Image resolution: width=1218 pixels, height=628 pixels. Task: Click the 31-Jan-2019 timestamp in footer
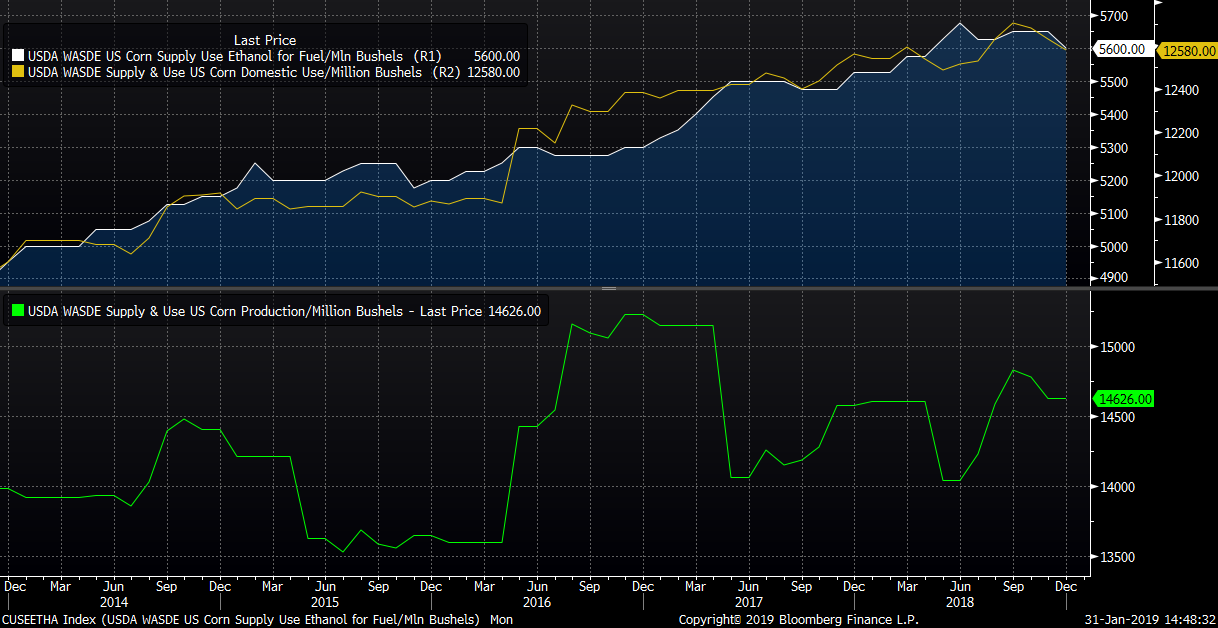click(1149, 620)
